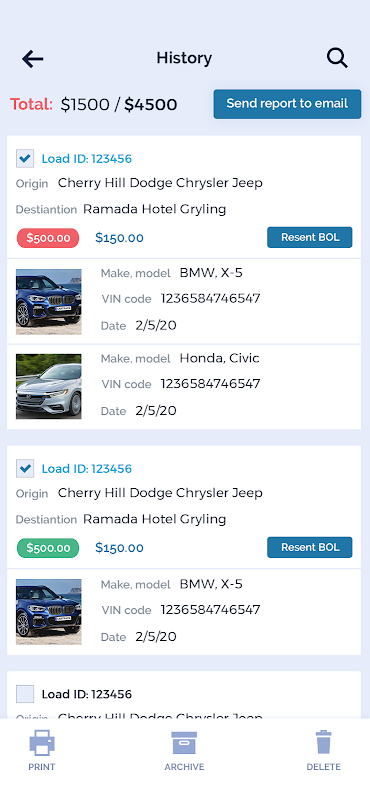Open the first blue Load ID: 123456 link

(87, 159)
